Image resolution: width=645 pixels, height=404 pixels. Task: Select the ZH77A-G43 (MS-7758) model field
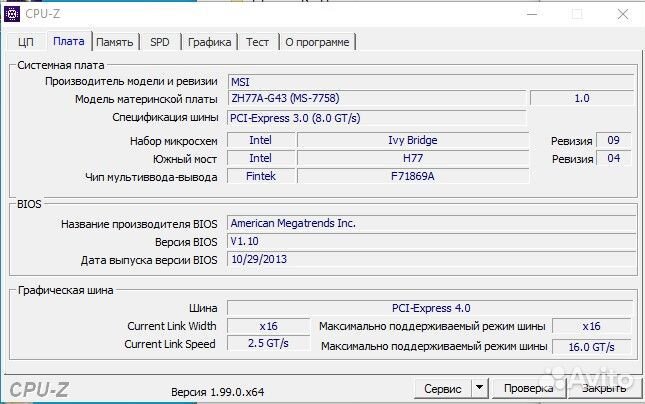pos(376,98)
